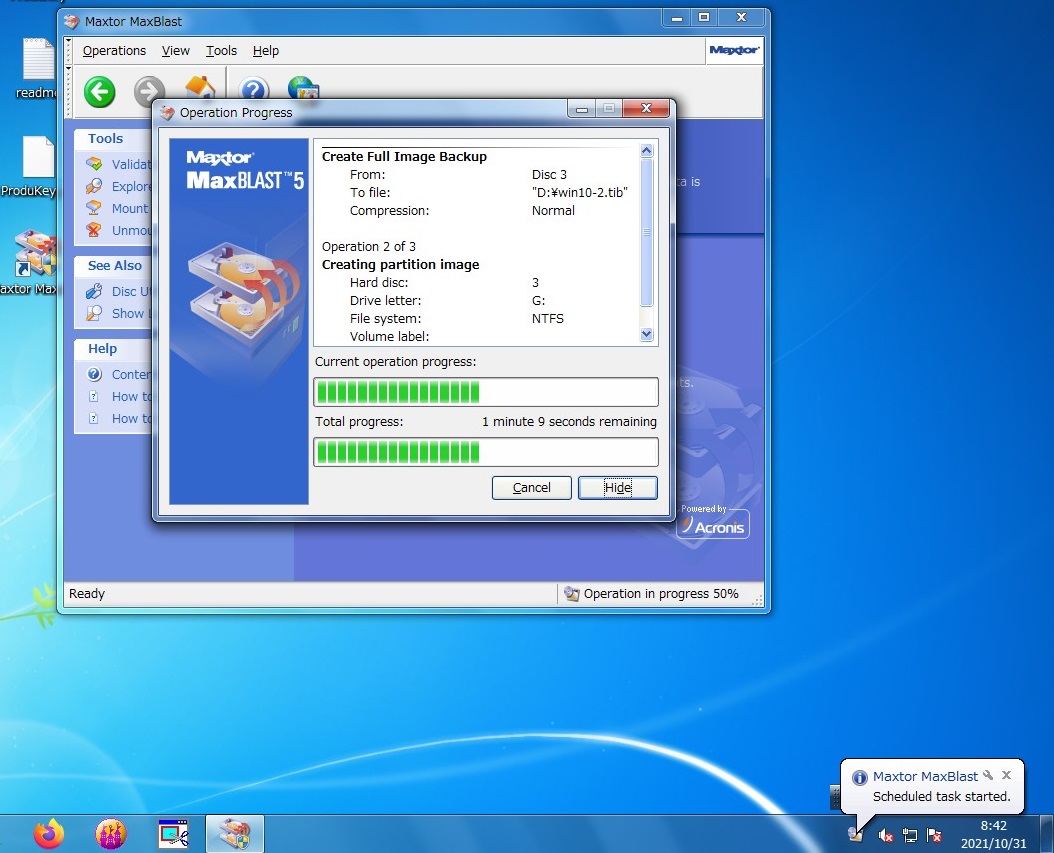Image resolution: width=1054 pixels, height=853 pixels.
Task: Click the Explore magnifier icon in Tools panel
Action: (94, 186)
